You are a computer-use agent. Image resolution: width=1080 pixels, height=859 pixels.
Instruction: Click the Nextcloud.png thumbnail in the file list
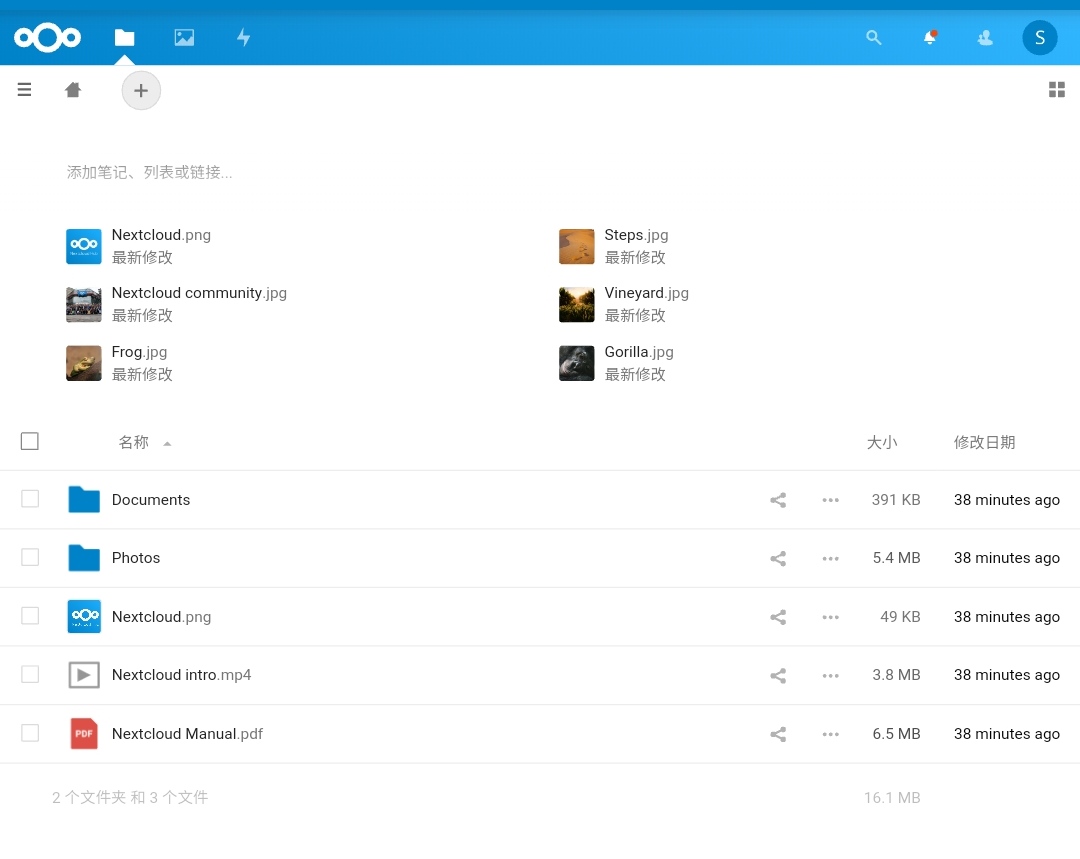pos(84,617)
